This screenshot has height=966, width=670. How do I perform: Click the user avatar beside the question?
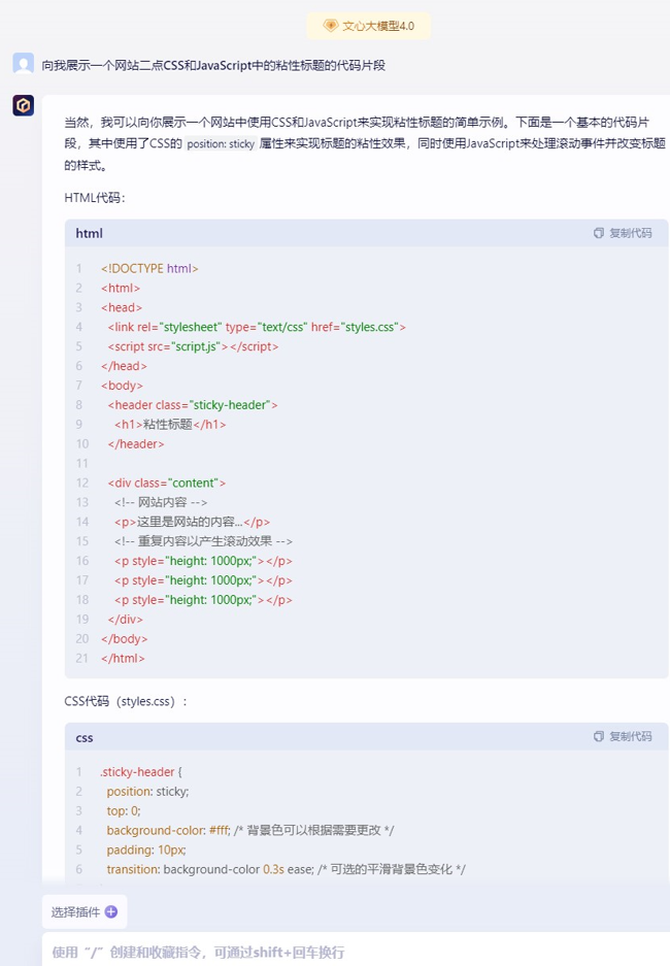(23, 64)
